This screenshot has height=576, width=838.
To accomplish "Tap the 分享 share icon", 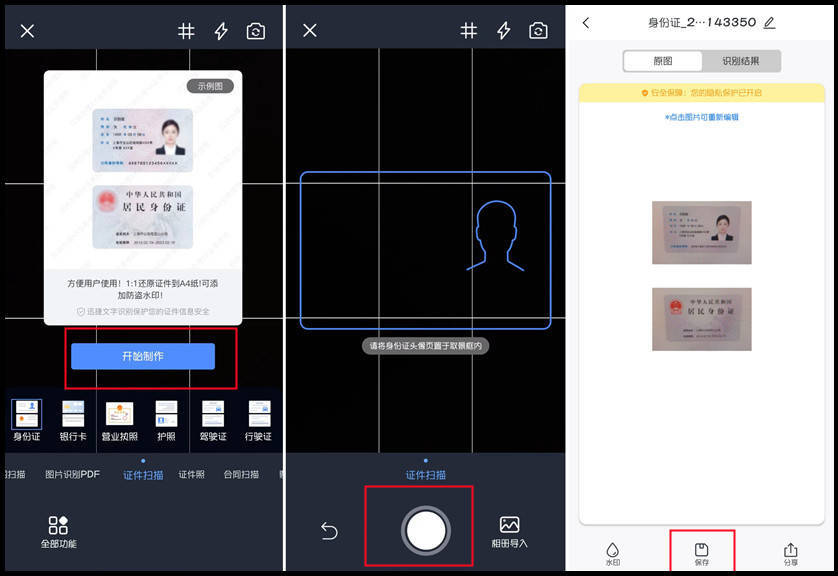I will [x=790, y=553].
